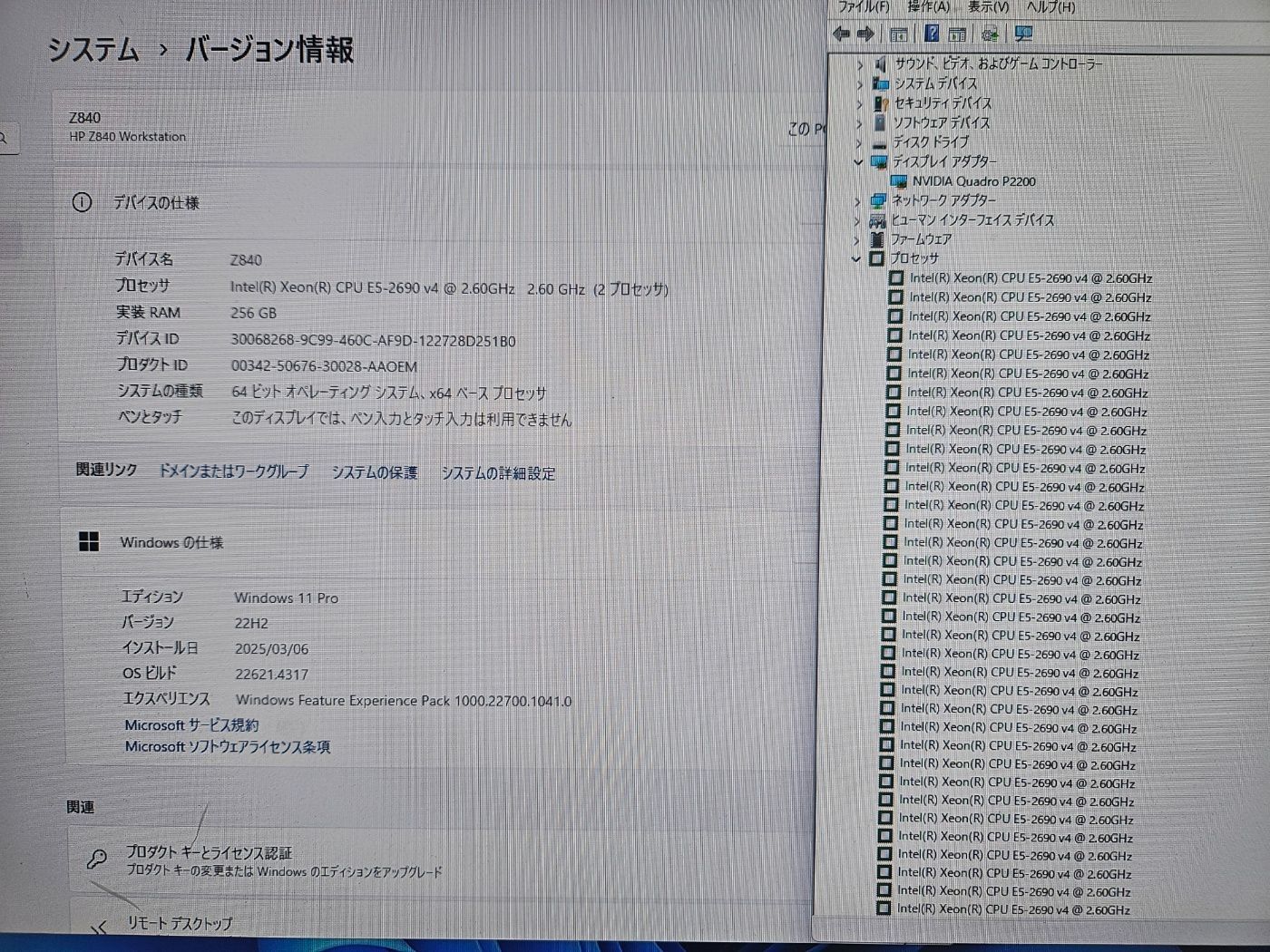Select the ファームウェア label

pos(921,239)
